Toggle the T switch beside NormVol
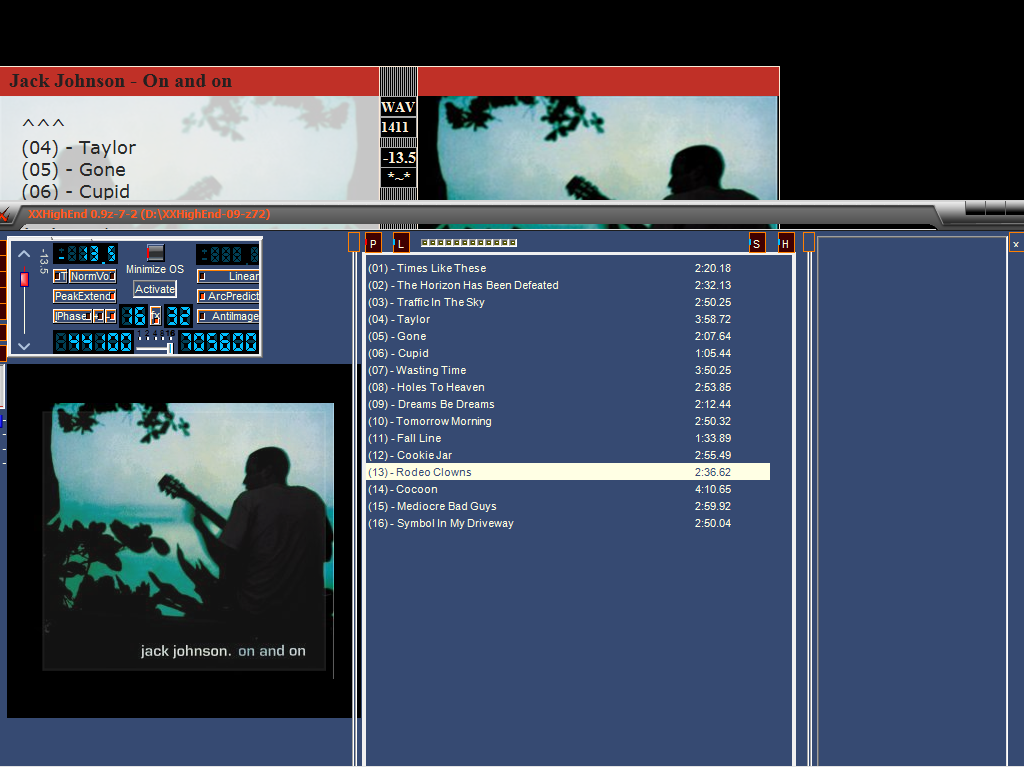1024x768 pixels. [60, 276]
